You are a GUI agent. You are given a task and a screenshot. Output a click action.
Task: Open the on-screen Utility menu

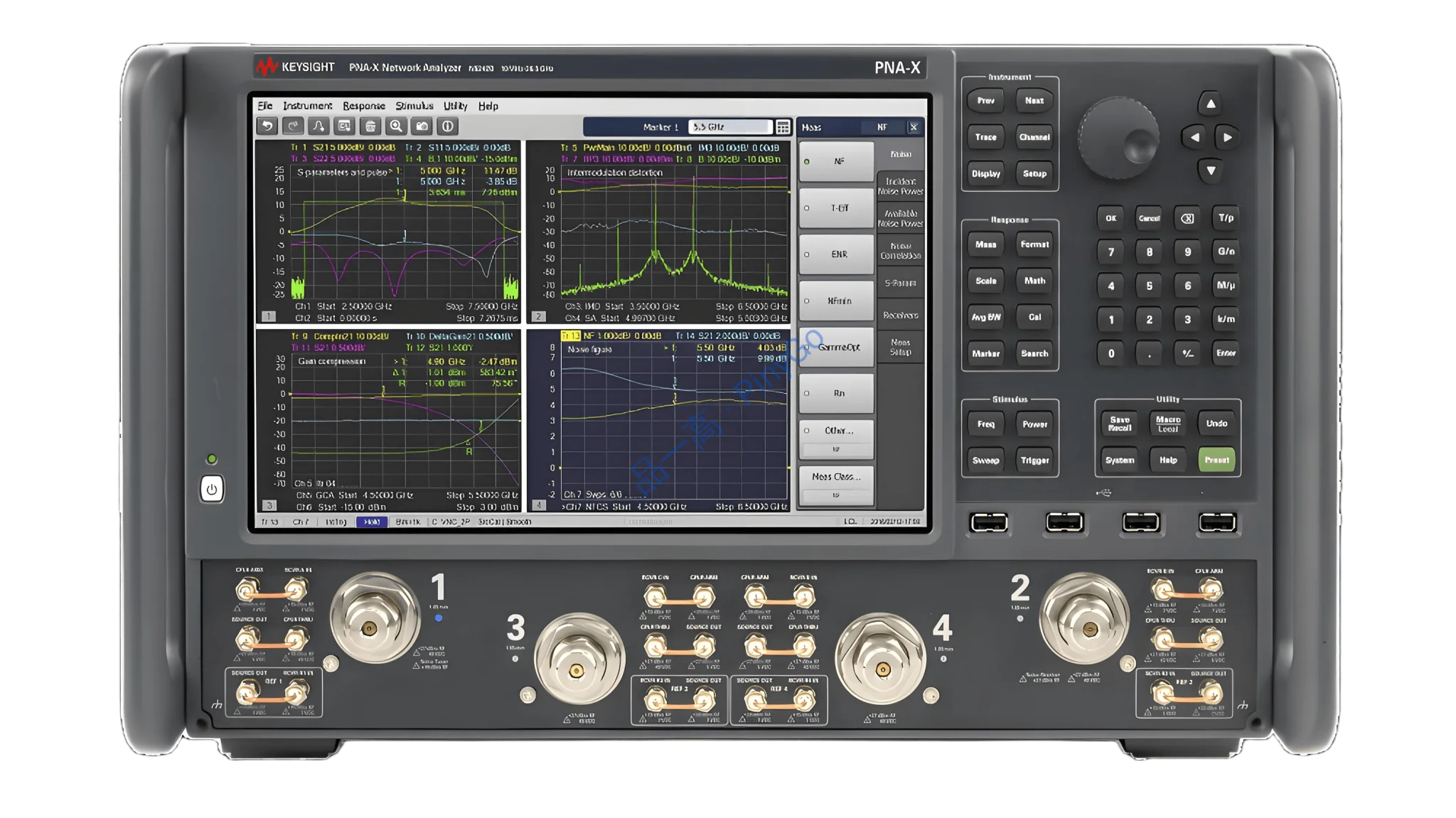click(456, 106)
